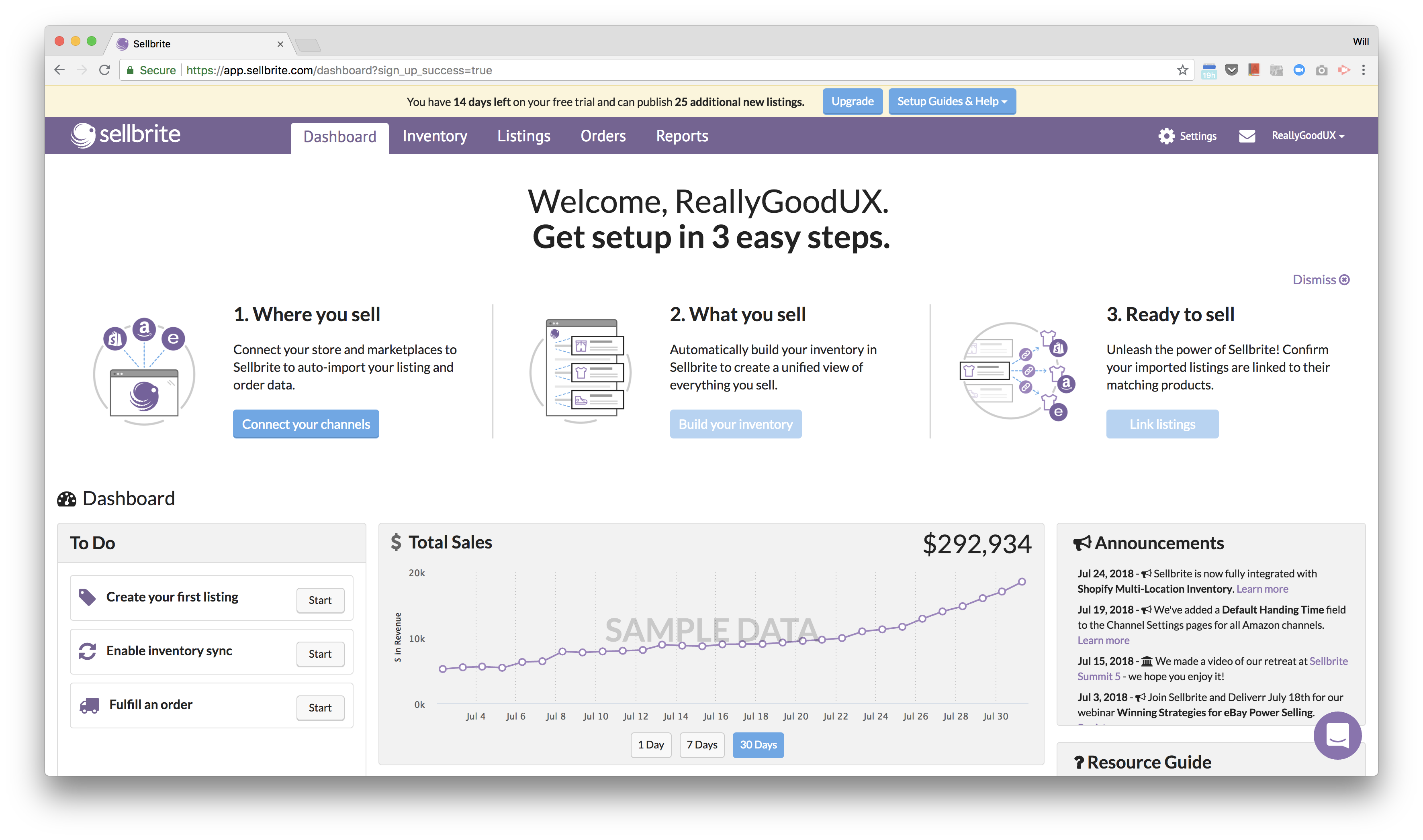Switch to the Dashboard tab
Viewport: 1423px width, 840px height.
pos(339,138)
